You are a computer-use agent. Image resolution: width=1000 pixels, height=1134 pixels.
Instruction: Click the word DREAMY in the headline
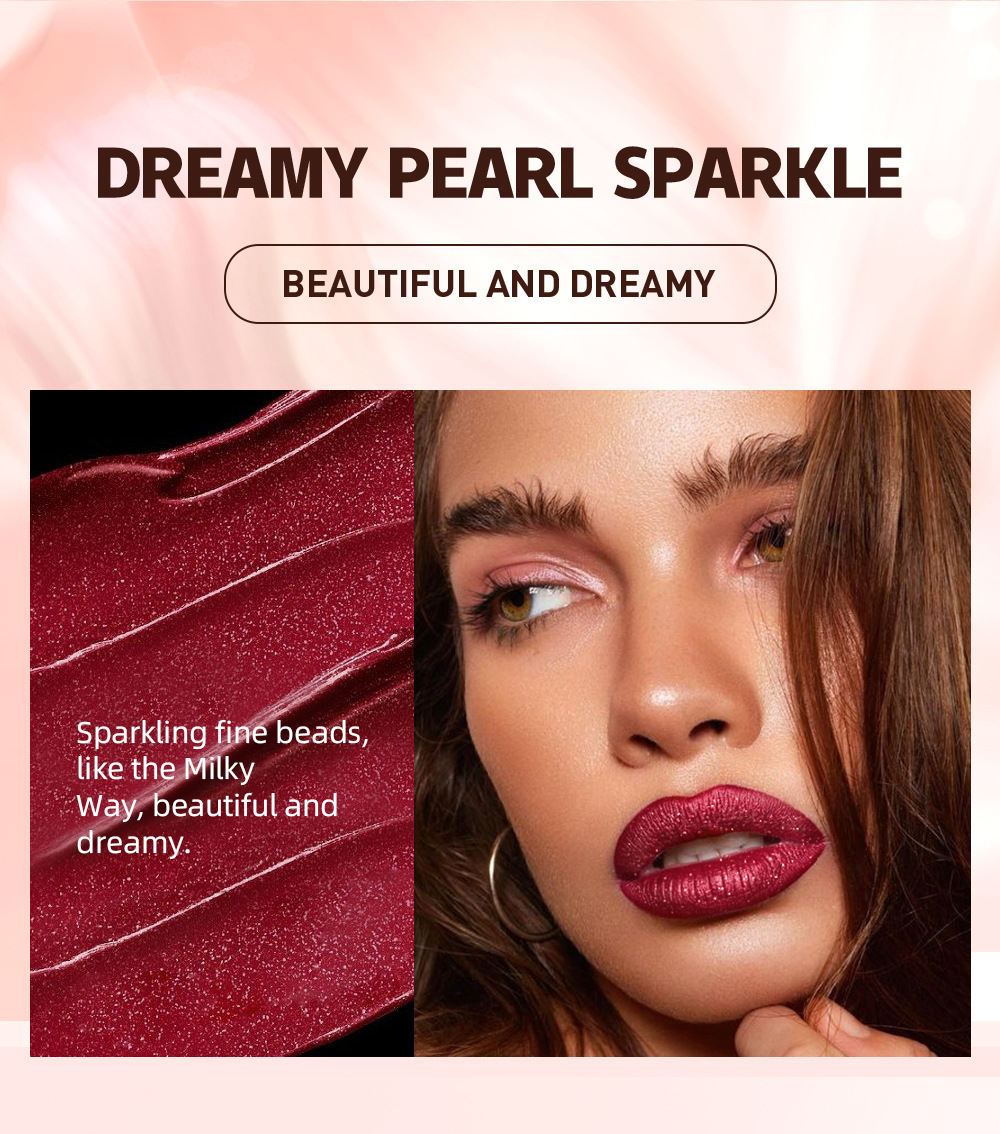231,173
